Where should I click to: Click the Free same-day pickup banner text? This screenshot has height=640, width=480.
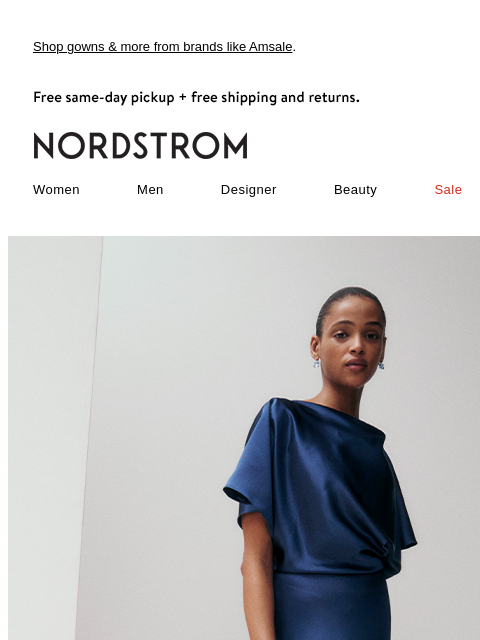click(196, 98)
